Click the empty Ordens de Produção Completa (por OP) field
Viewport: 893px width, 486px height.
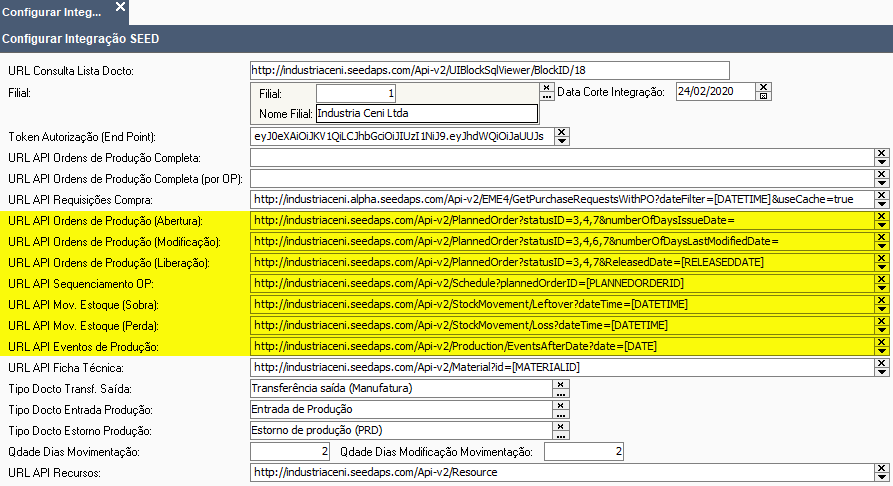(x=562, y=179)
